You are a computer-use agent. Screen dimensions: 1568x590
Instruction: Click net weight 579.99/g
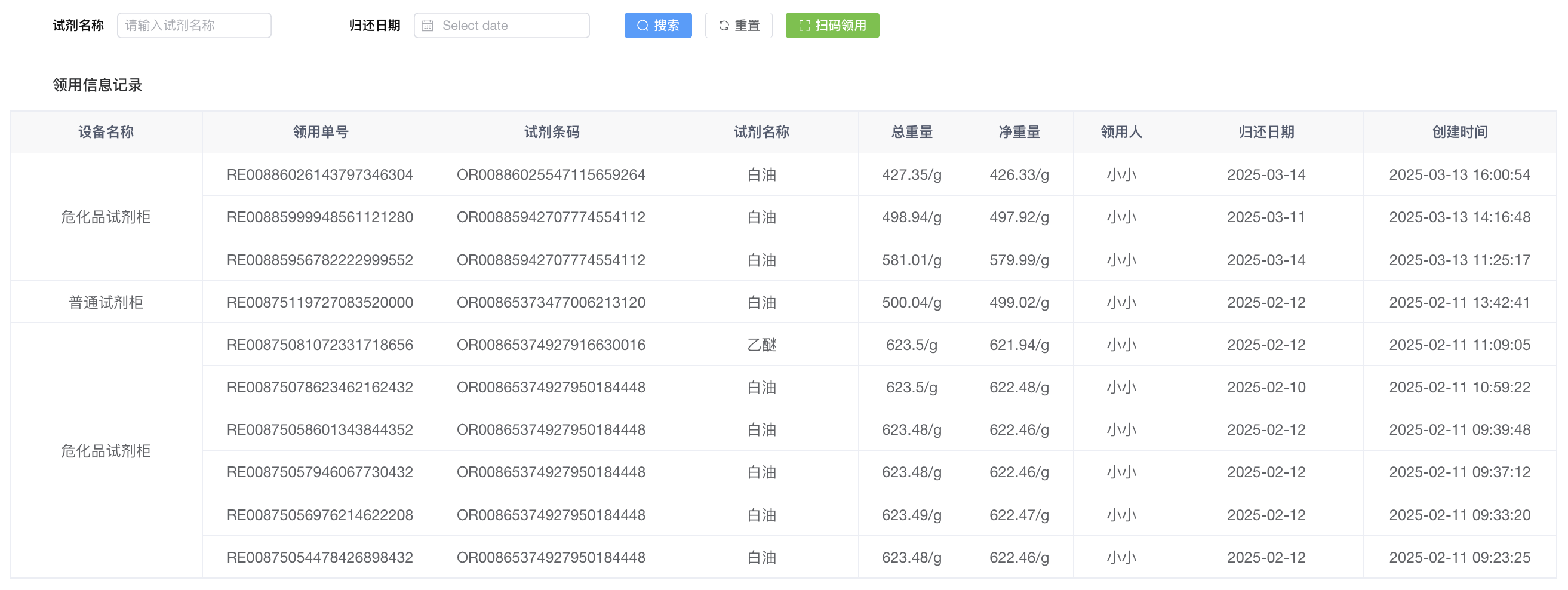1019,260
